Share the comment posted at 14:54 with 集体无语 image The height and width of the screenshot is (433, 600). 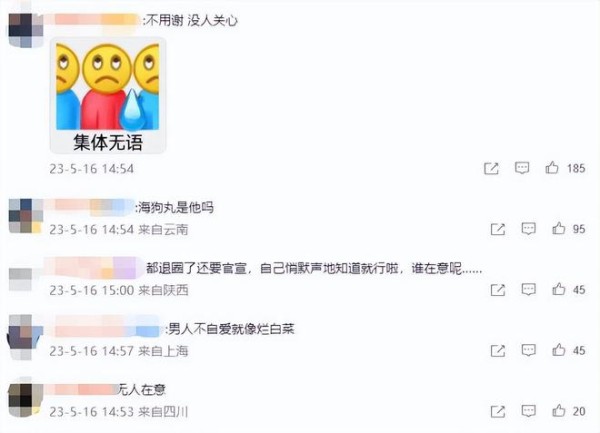pyautogui.click(x=491, y=168)
